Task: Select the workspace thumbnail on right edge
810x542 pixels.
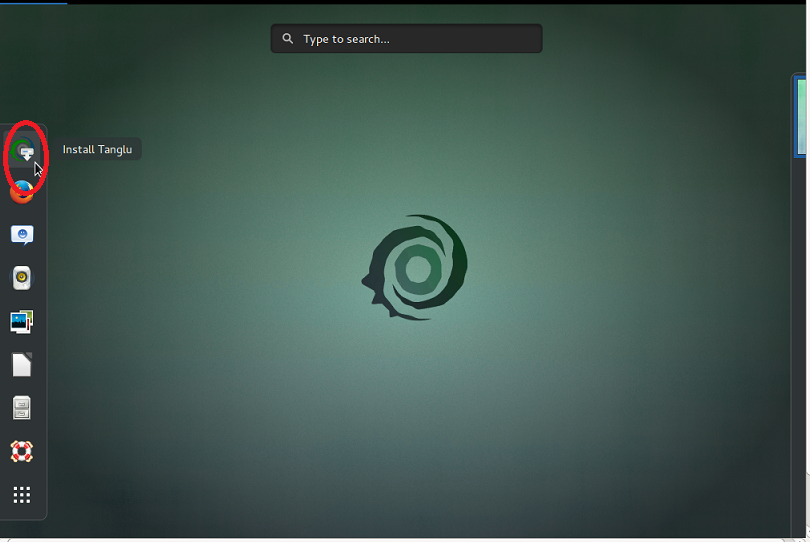Action: [801, 116]
